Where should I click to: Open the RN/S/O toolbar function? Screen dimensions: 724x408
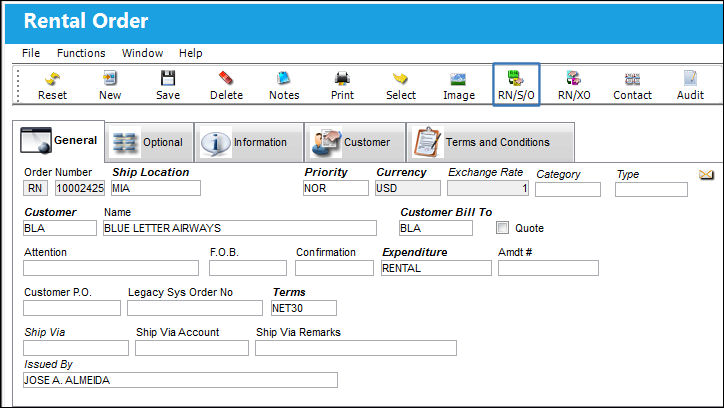click(516, 85)
